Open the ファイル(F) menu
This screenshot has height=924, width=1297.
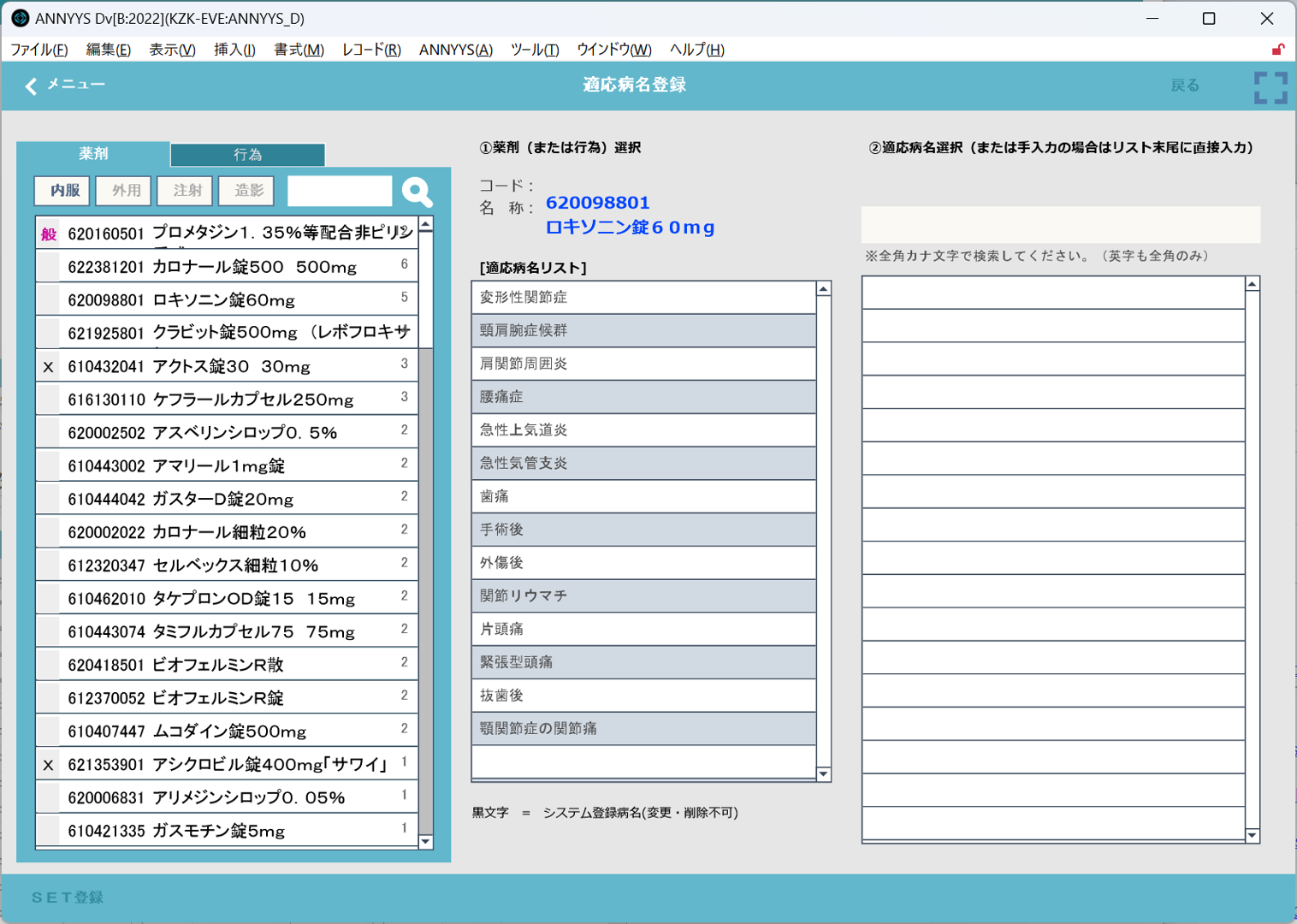pos(39,50)
